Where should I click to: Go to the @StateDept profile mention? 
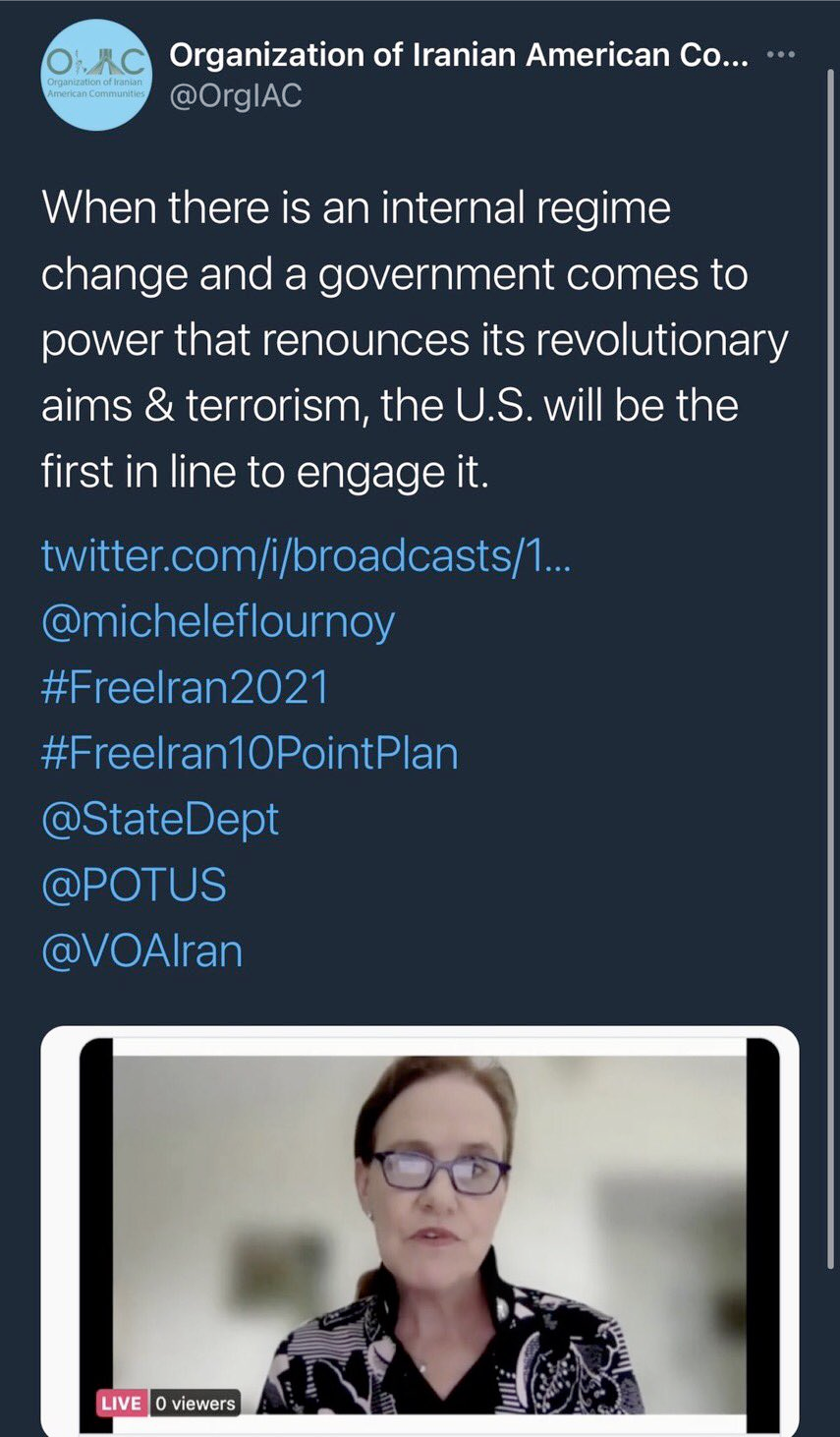pyautogui.click(x=160, y=820)
